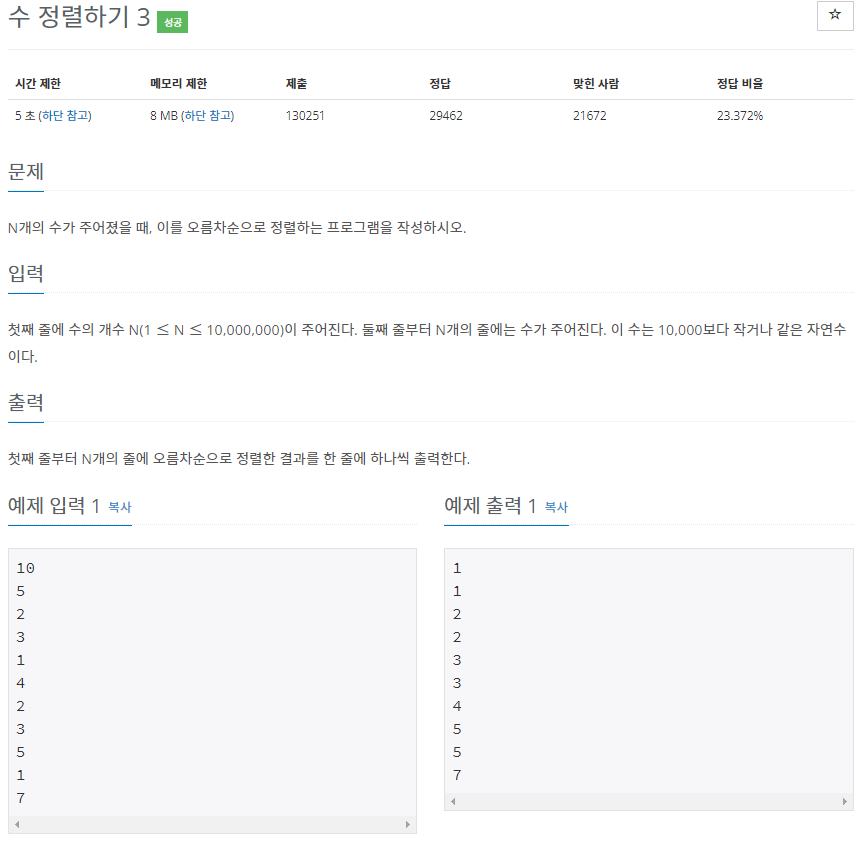Open 하단 참고 link beside 5 초
866x841 pixels.
pos(66,115)
